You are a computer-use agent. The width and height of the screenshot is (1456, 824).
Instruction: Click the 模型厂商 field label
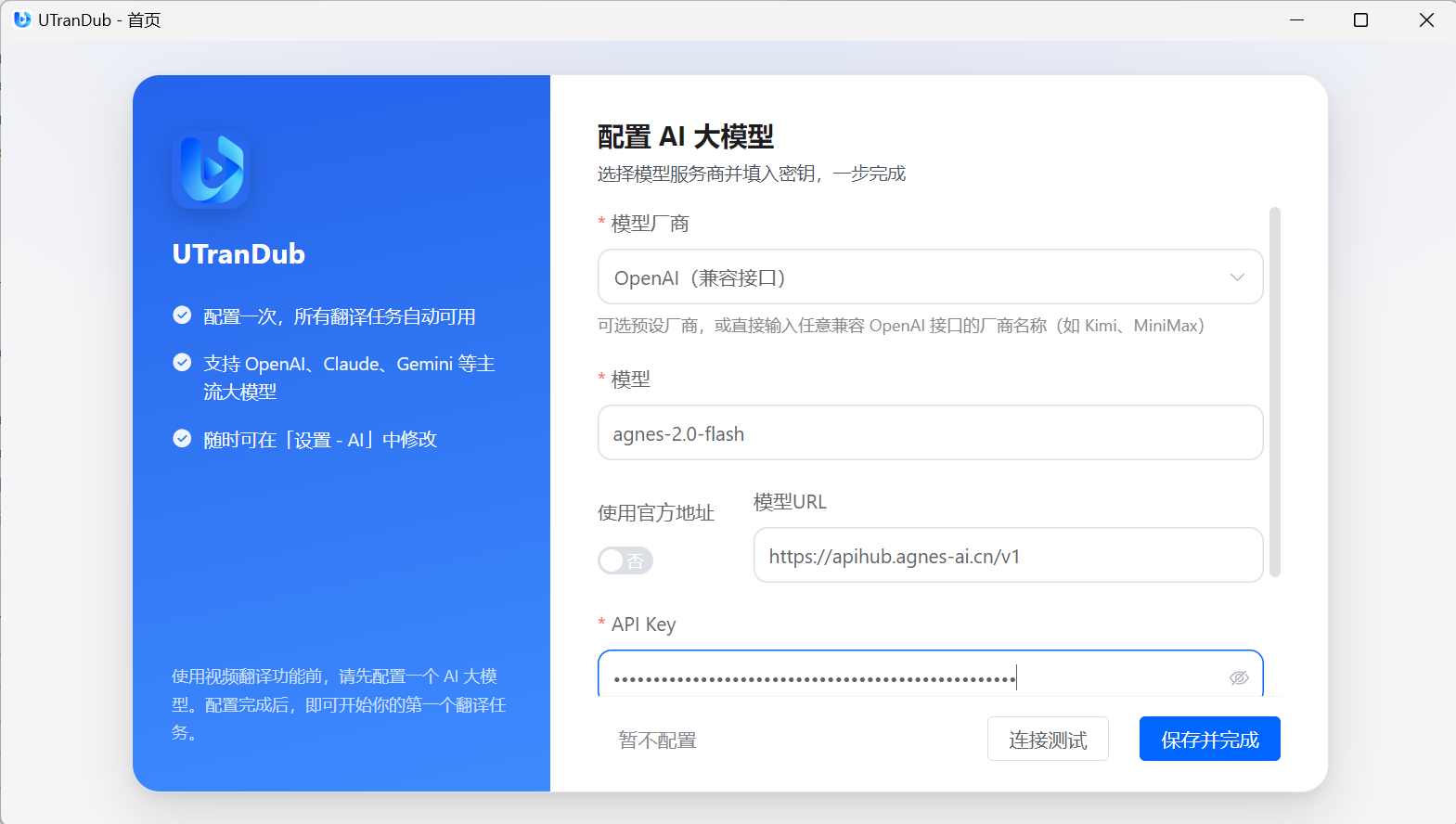coord(650,224)
